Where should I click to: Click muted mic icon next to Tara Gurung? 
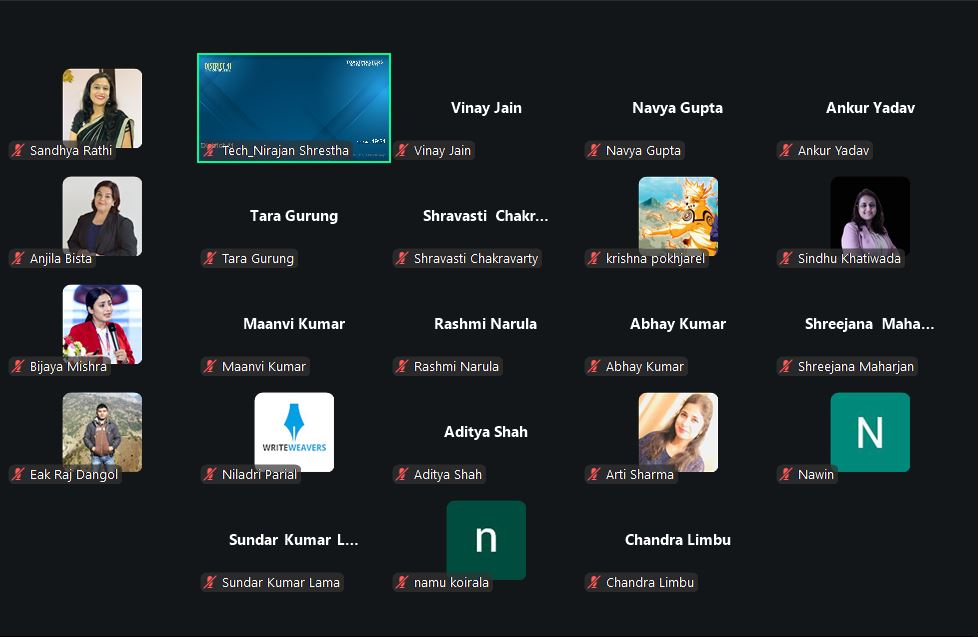[210, 259]
